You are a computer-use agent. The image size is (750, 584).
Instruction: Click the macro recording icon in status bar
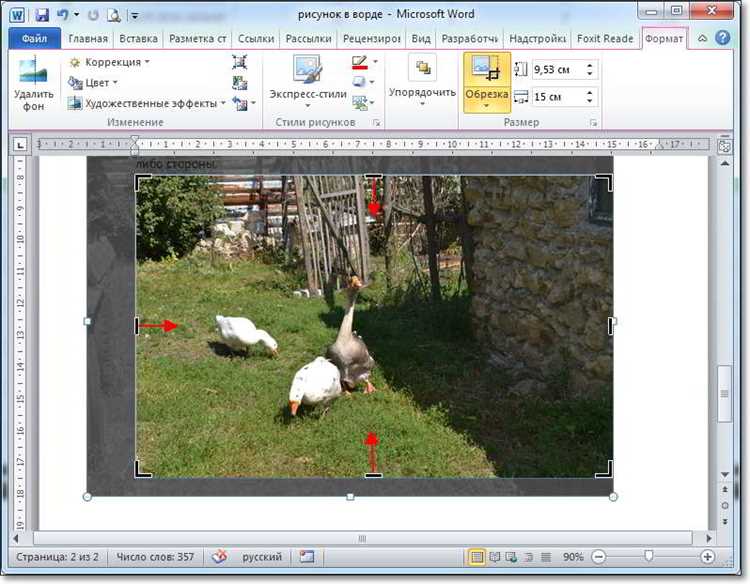coord(307,556)
